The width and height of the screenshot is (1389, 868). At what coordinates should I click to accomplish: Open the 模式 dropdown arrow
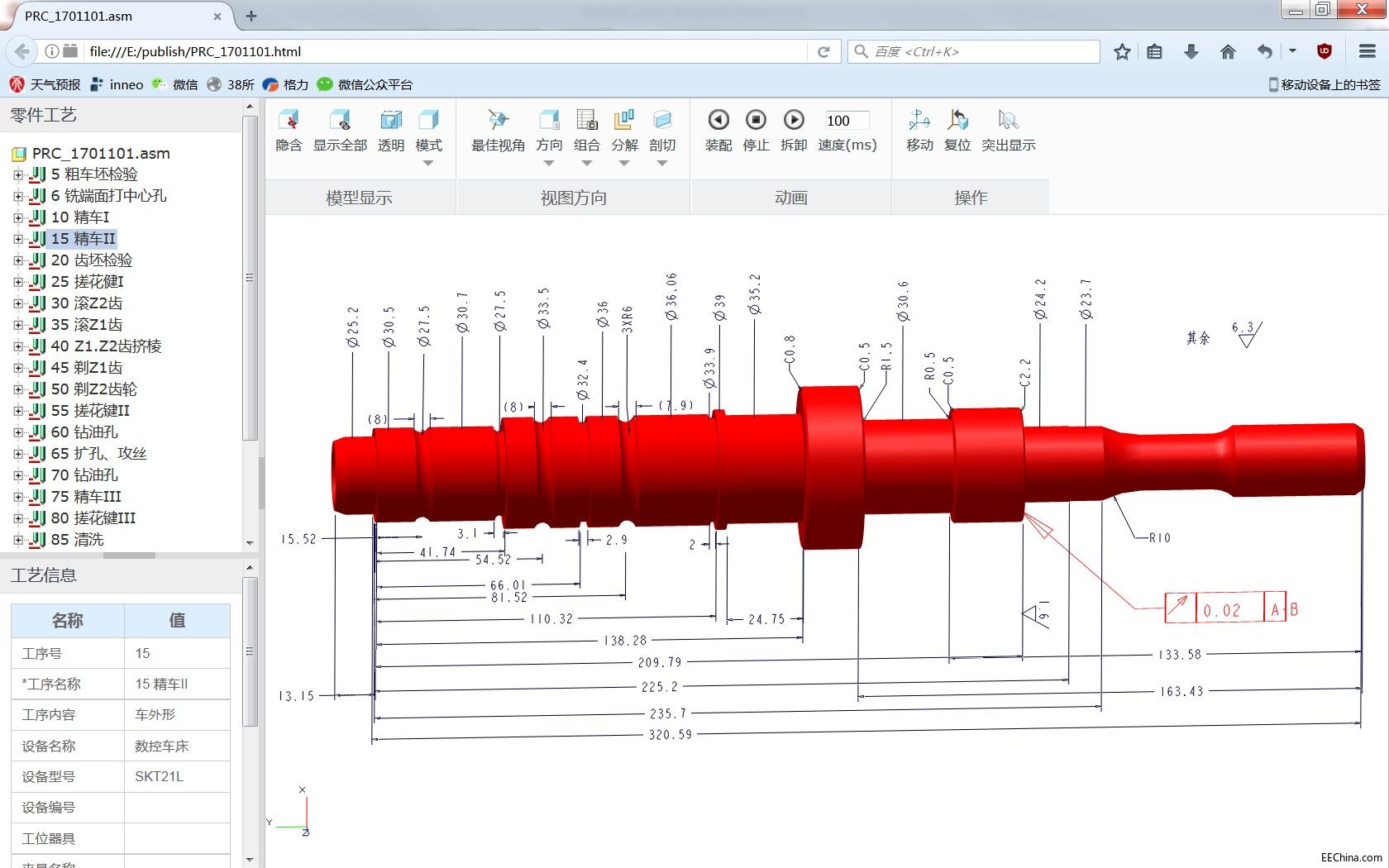[x=428, y=164]
